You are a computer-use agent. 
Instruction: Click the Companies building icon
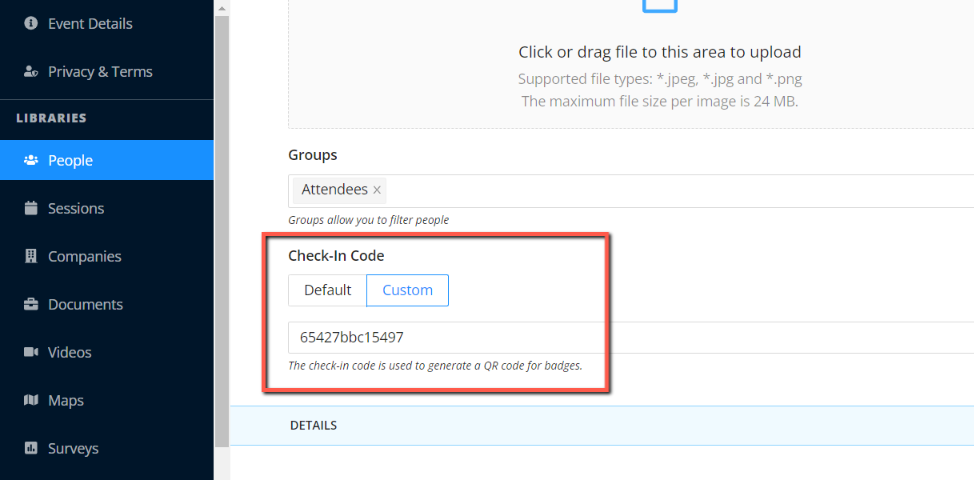(31, 256)
